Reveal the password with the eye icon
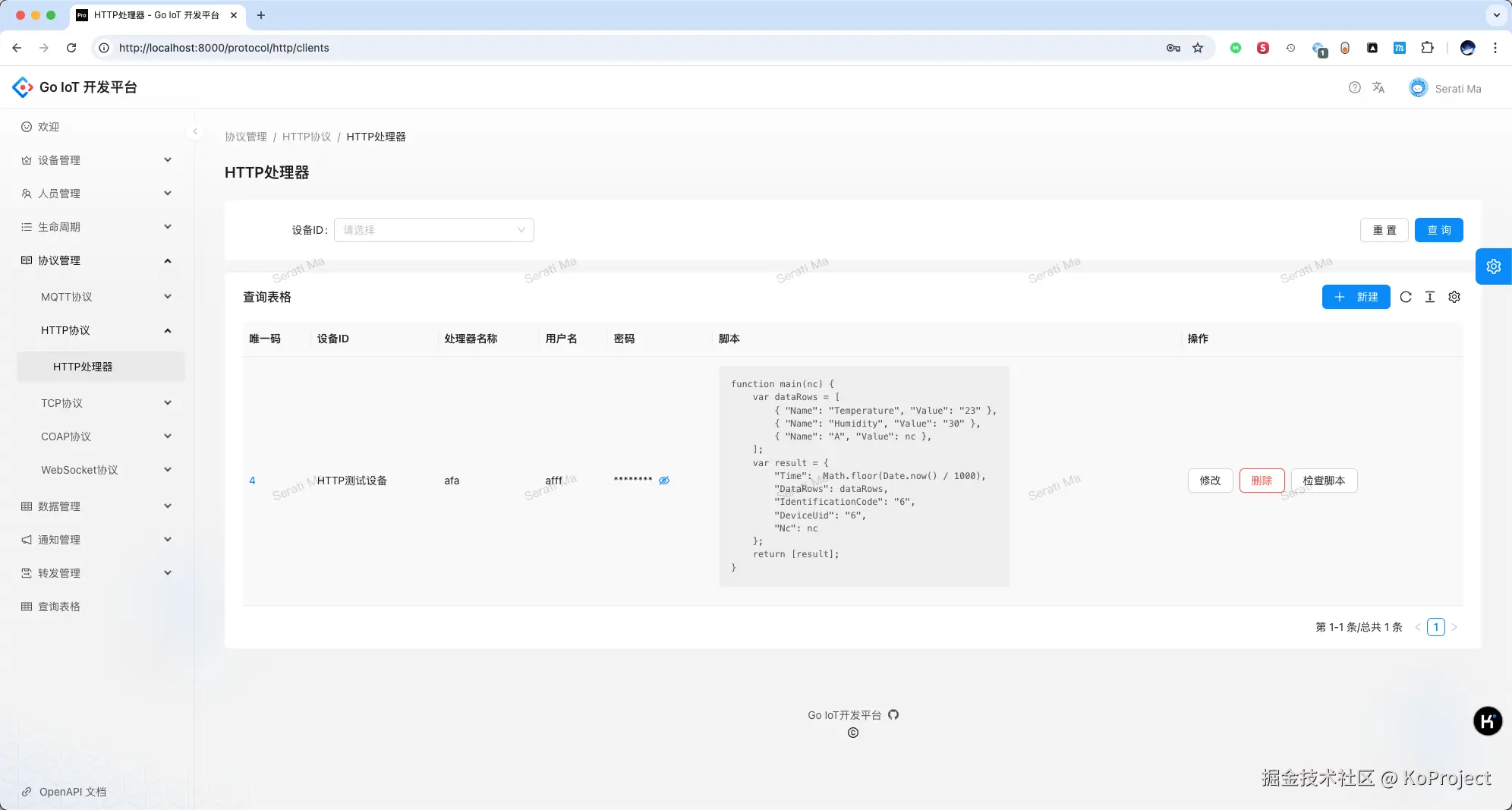 point(664,481)
